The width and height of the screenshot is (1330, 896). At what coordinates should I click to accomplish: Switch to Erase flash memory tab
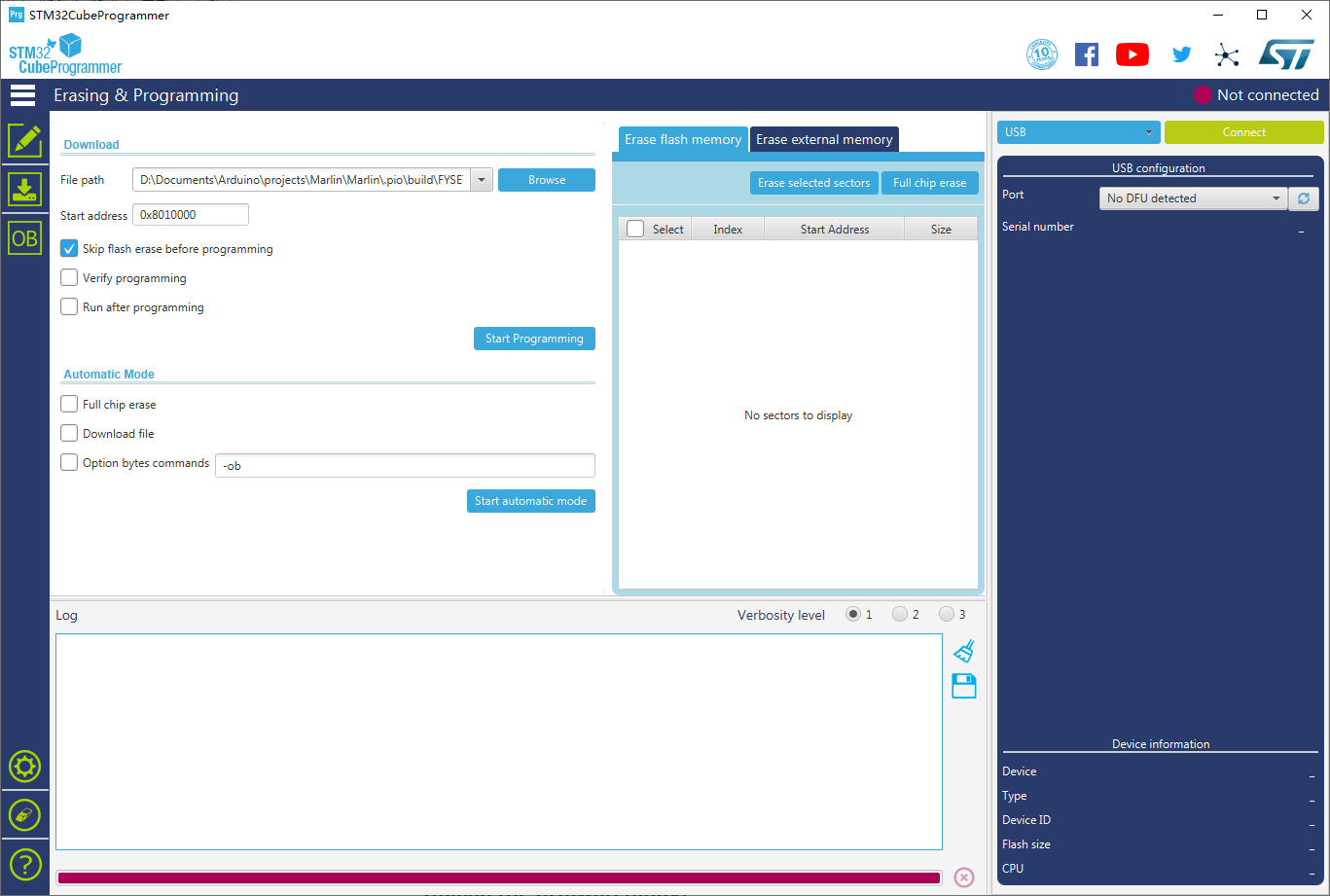point(683,140)
